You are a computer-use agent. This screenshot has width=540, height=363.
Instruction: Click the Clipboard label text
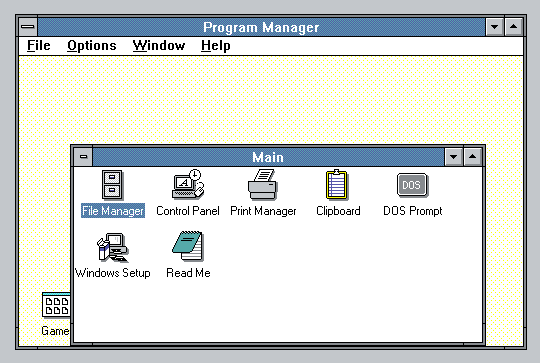338,211
